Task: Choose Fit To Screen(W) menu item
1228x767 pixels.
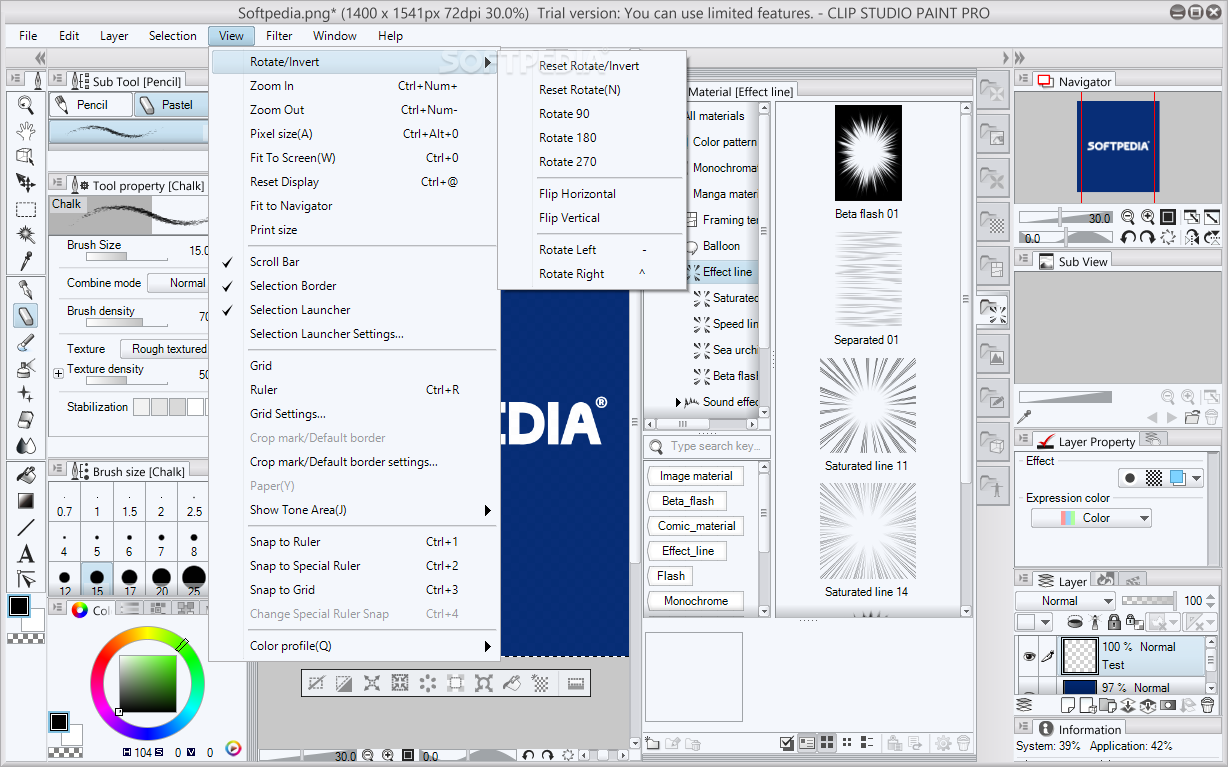Action: pos(354,158)
